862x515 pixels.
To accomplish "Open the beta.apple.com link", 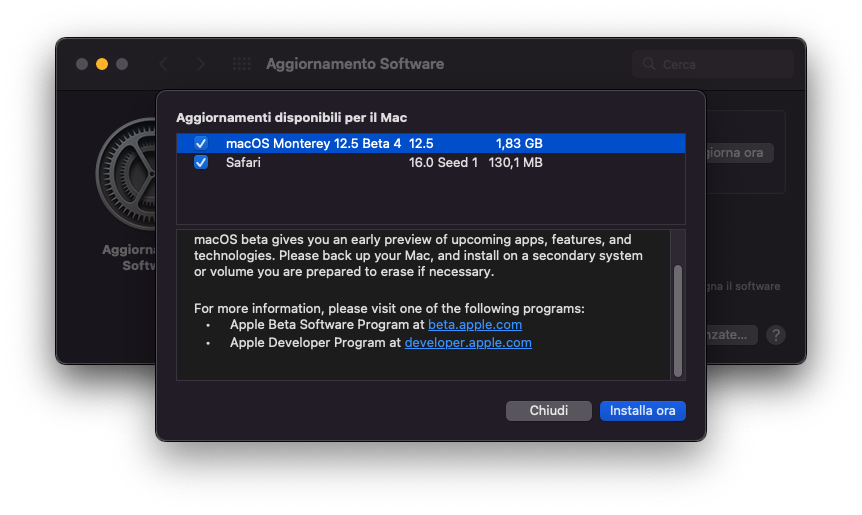I will click(x=475, y=325).
